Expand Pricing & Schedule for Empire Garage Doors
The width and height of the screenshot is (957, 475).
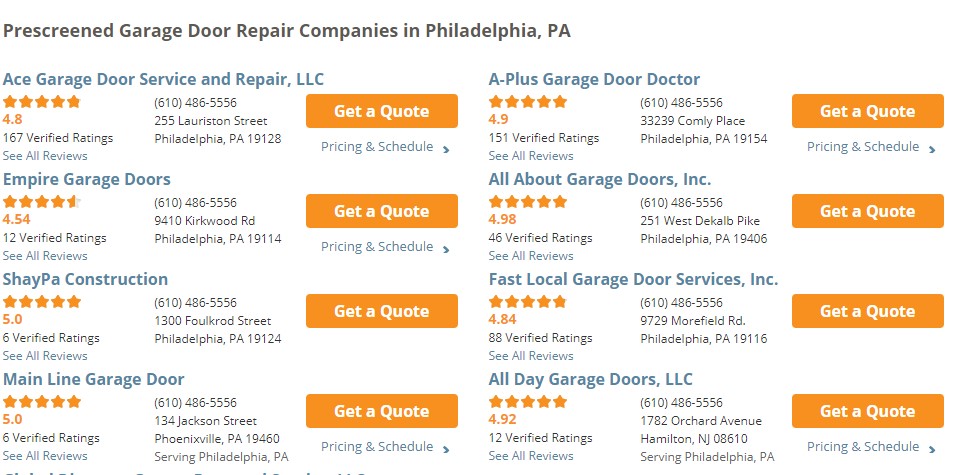coord(384,247)
